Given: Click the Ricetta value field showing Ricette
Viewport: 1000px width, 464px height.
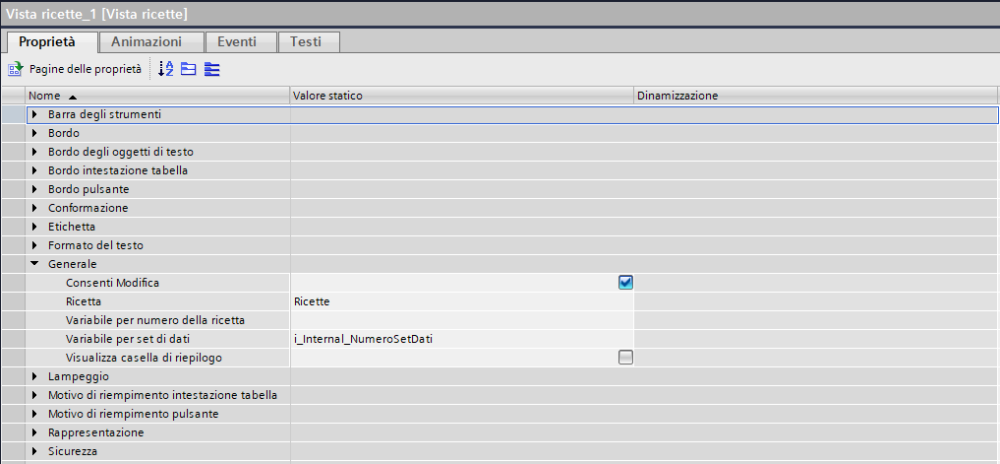Looking at the screenshot, I should (x=460, y=301).
